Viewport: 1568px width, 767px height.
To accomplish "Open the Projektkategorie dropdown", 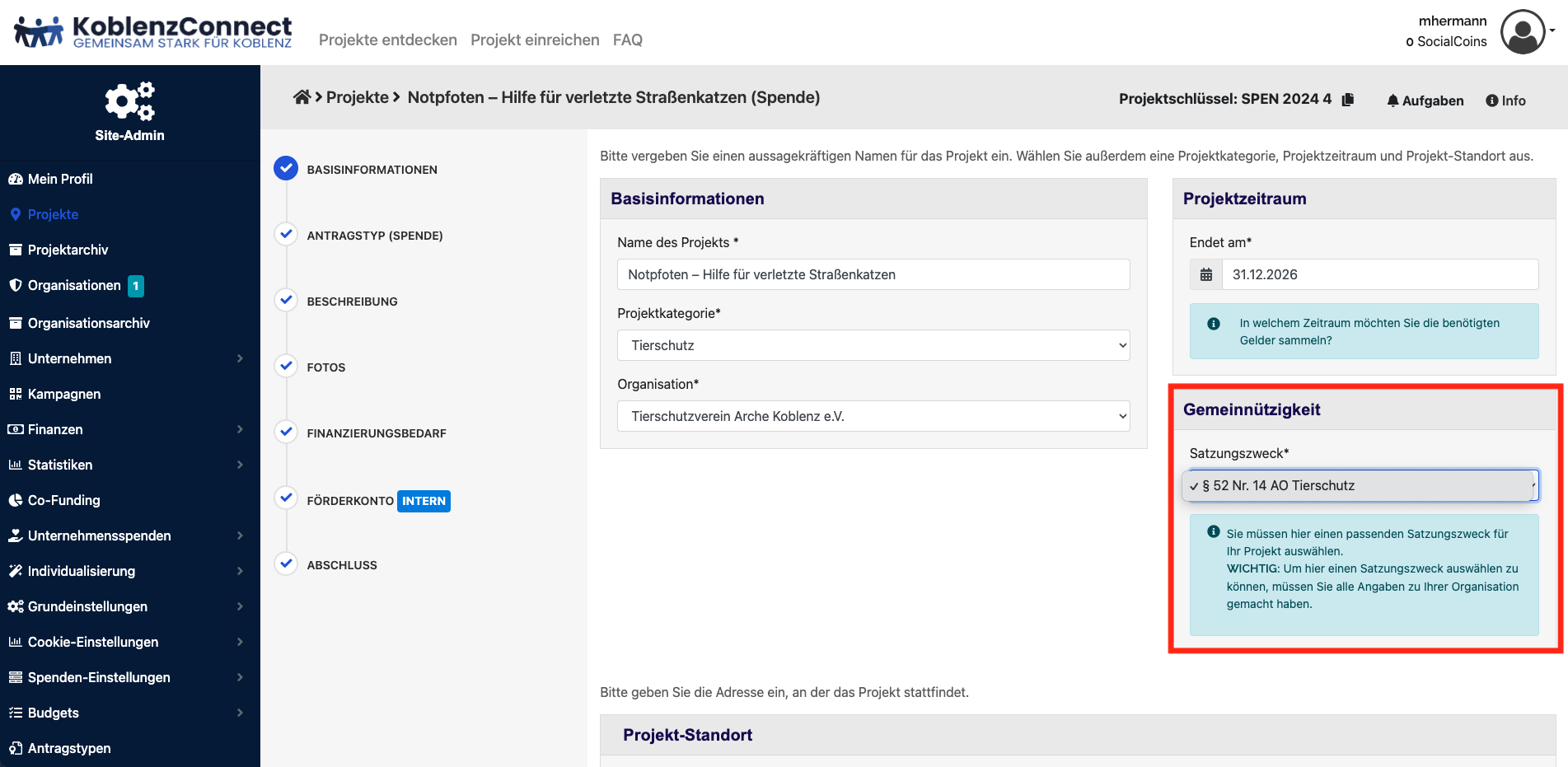I will pos(873,345).
